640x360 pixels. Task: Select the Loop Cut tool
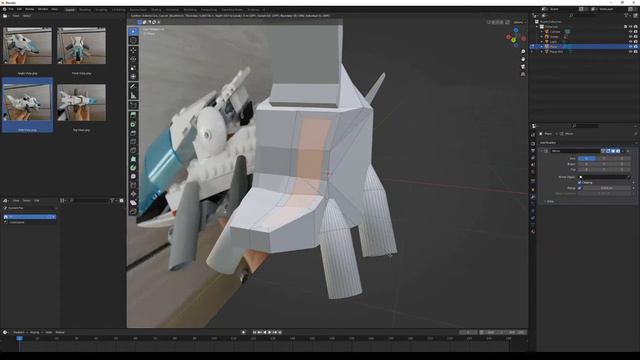pos(133,142)
